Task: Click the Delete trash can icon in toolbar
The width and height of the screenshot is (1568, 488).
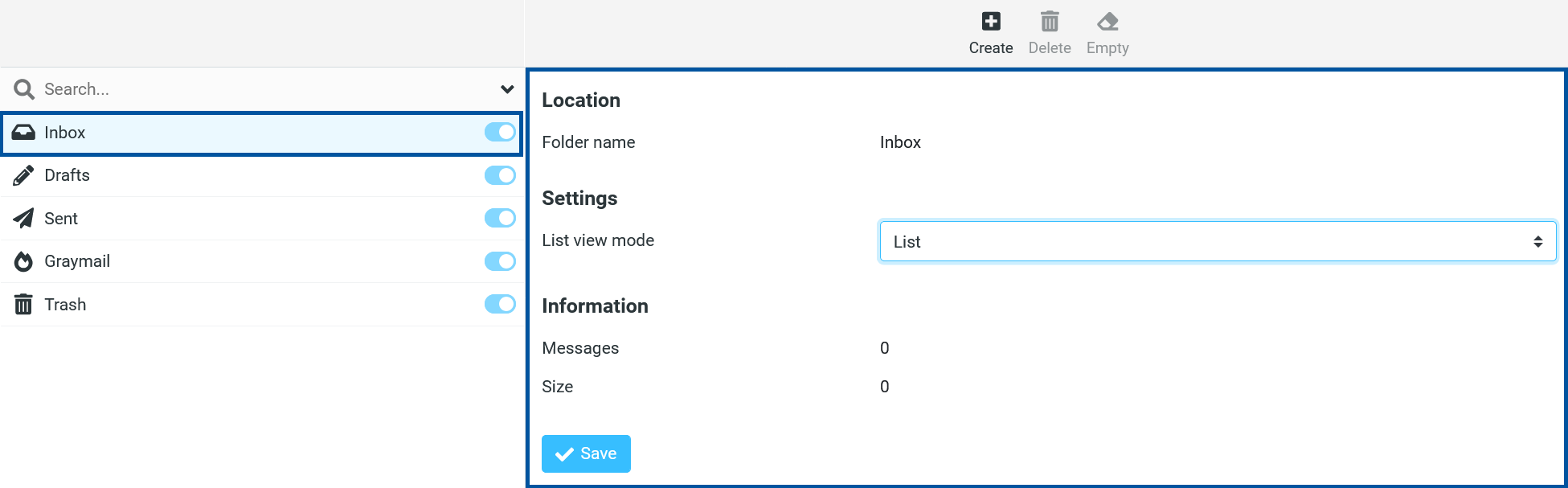Action: point(1050,22)
